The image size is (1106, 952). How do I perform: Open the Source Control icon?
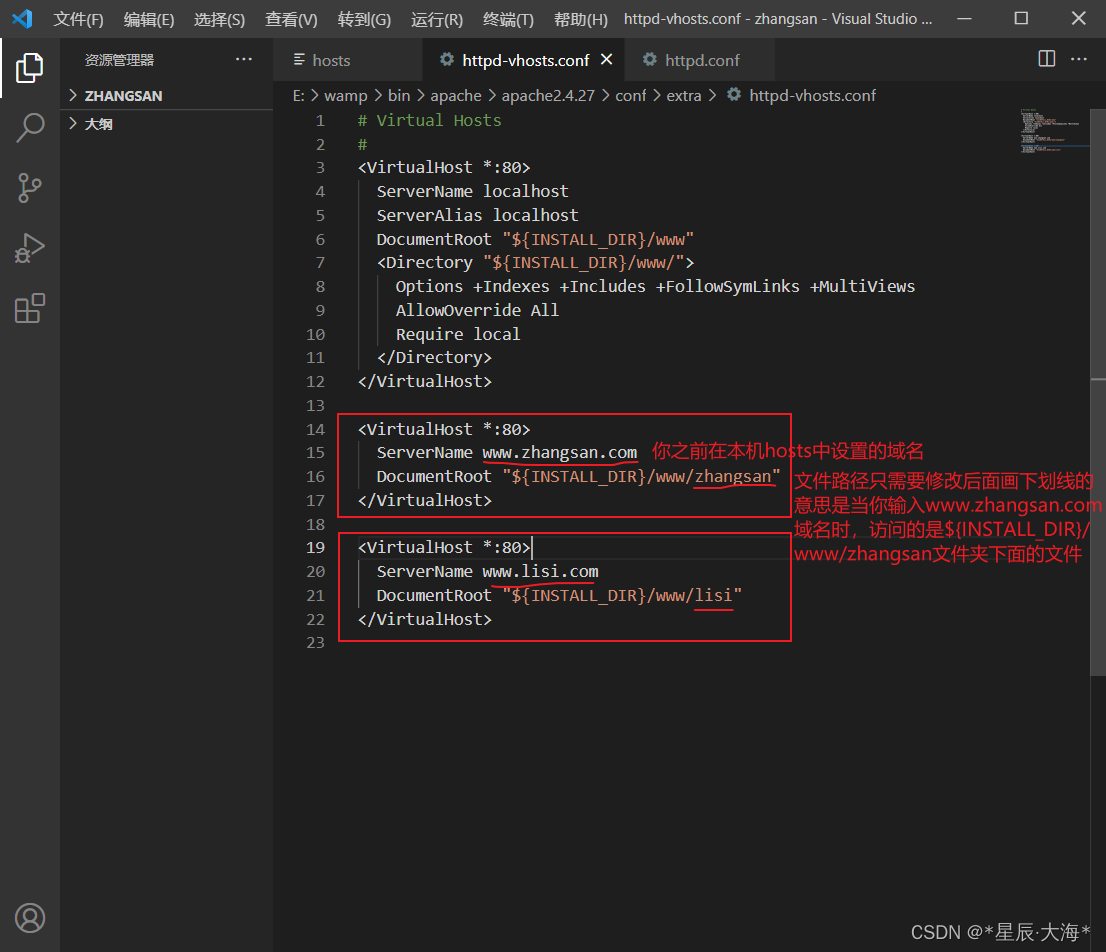pos(30,188)
